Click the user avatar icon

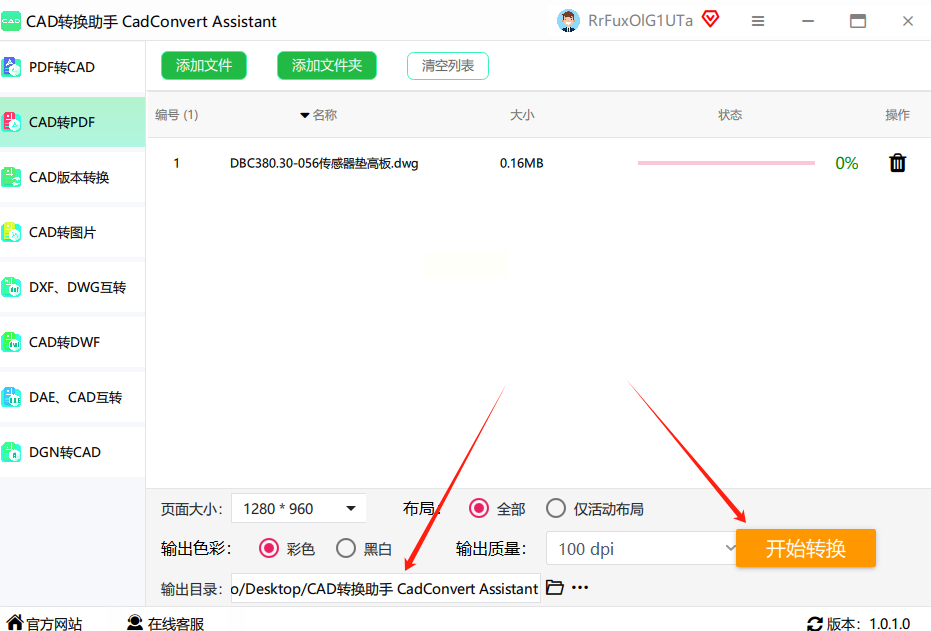point(568,21)
